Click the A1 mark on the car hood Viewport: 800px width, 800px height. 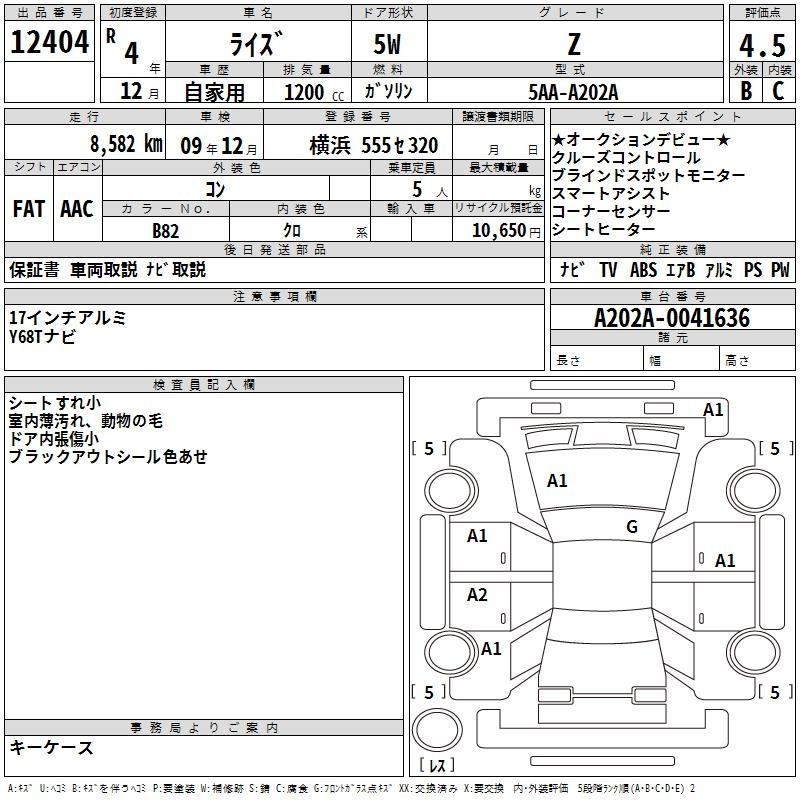point(557,481)
